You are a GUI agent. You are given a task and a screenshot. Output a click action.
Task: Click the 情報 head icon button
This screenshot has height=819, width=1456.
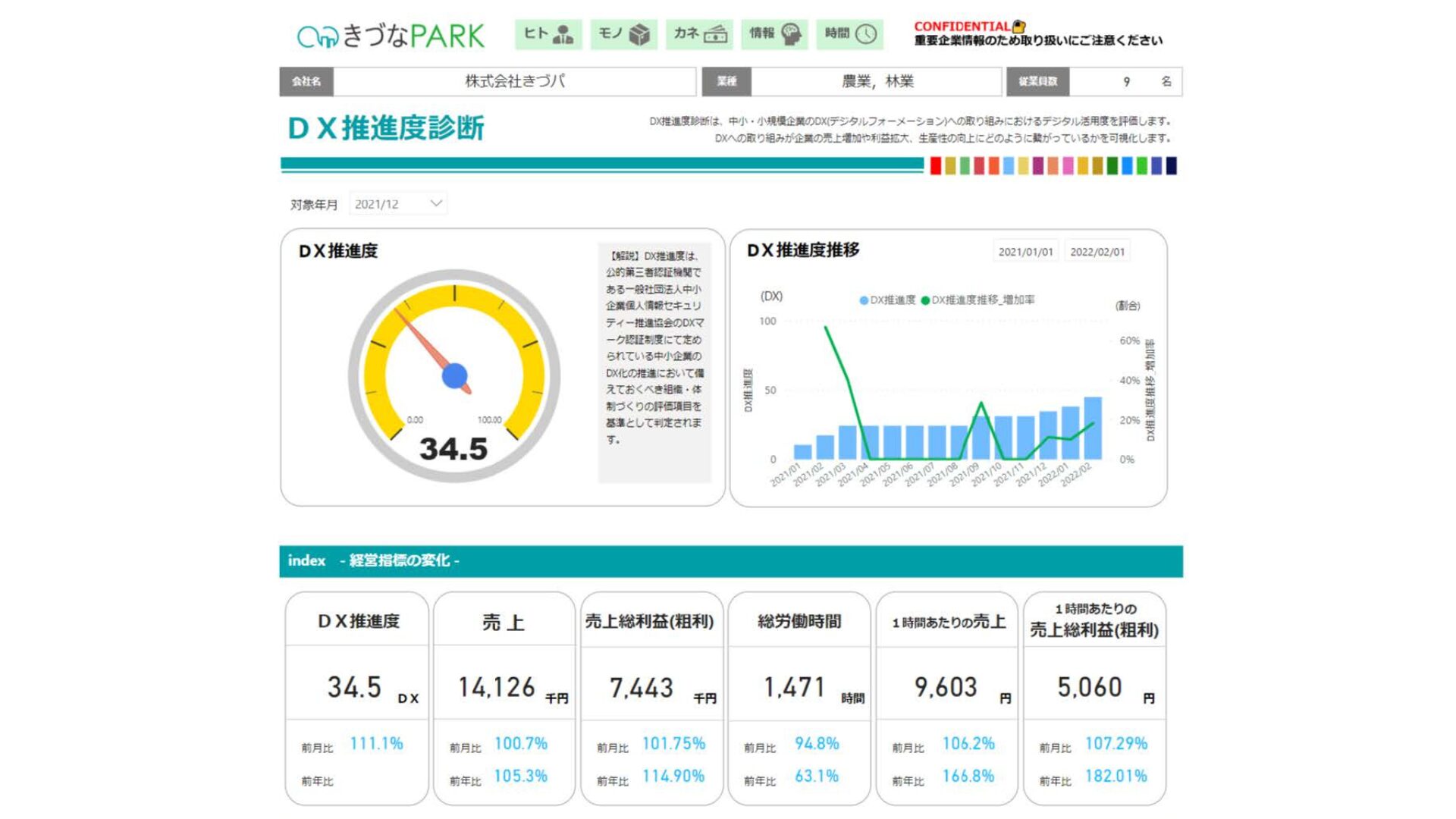coord(774,34)
